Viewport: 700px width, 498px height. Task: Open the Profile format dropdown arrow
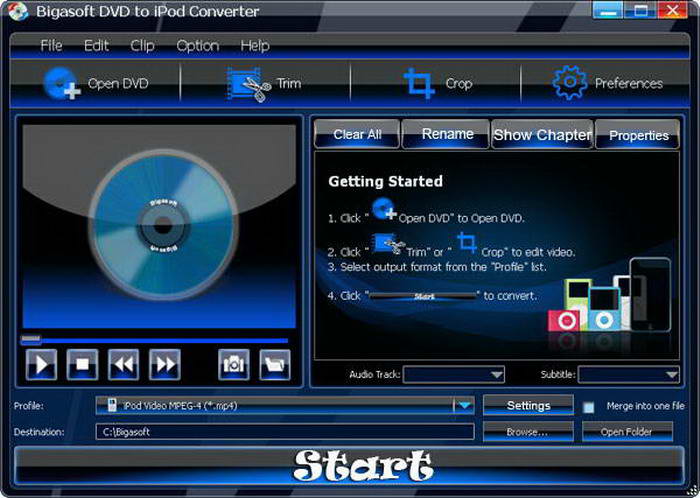pos(465,405)
